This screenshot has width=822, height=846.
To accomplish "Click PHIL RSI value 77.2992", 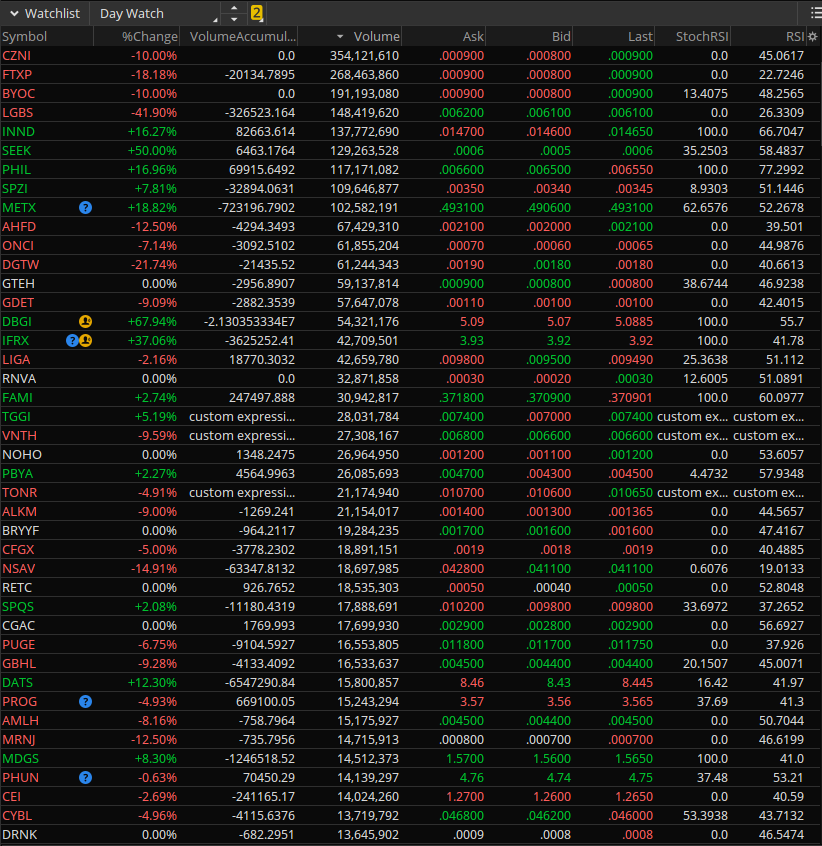I will tap(781, 169).
